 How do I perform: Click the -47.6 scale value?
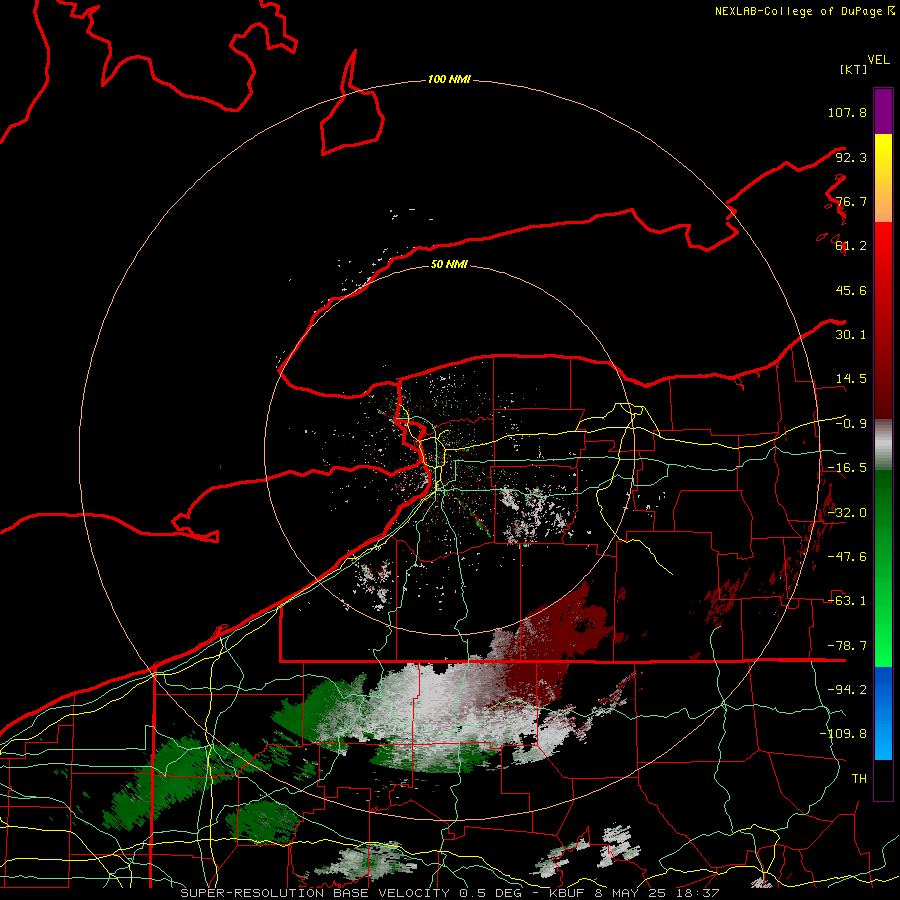pyautogui.click(x=847, y=557)
